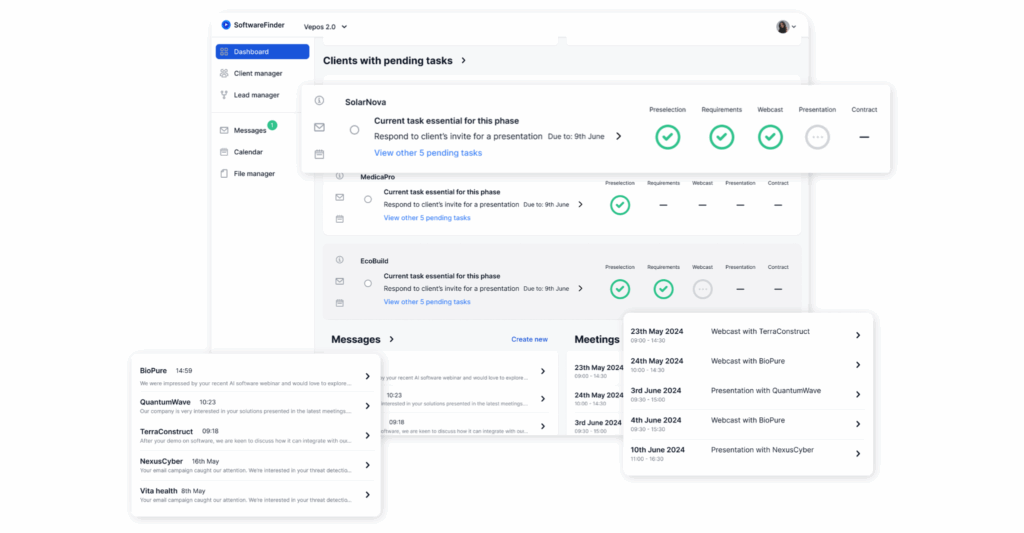Select the MedicaPro task radio button
Image resolution: width=1024 pixels, height=533 pixels.
[367, 199]
